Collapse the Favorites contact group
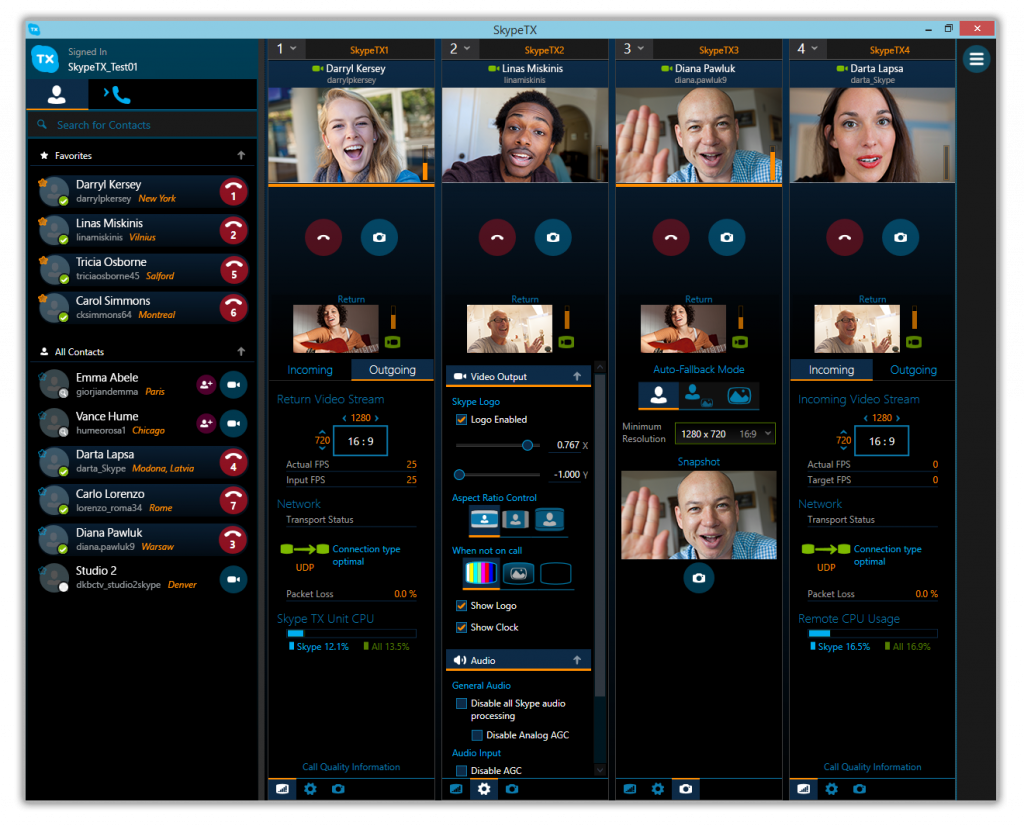 (241, 155)
